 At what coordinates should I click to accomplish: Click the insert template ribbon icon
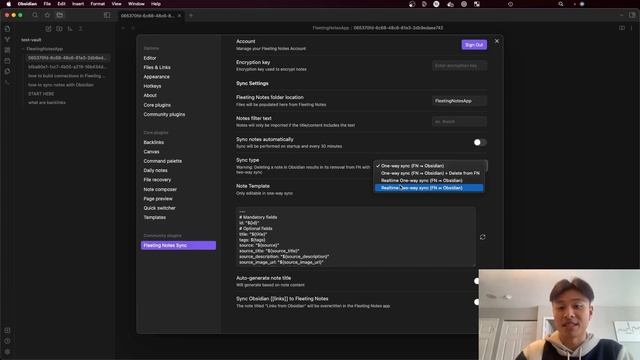pyautogui.click(x=7, y=71)
